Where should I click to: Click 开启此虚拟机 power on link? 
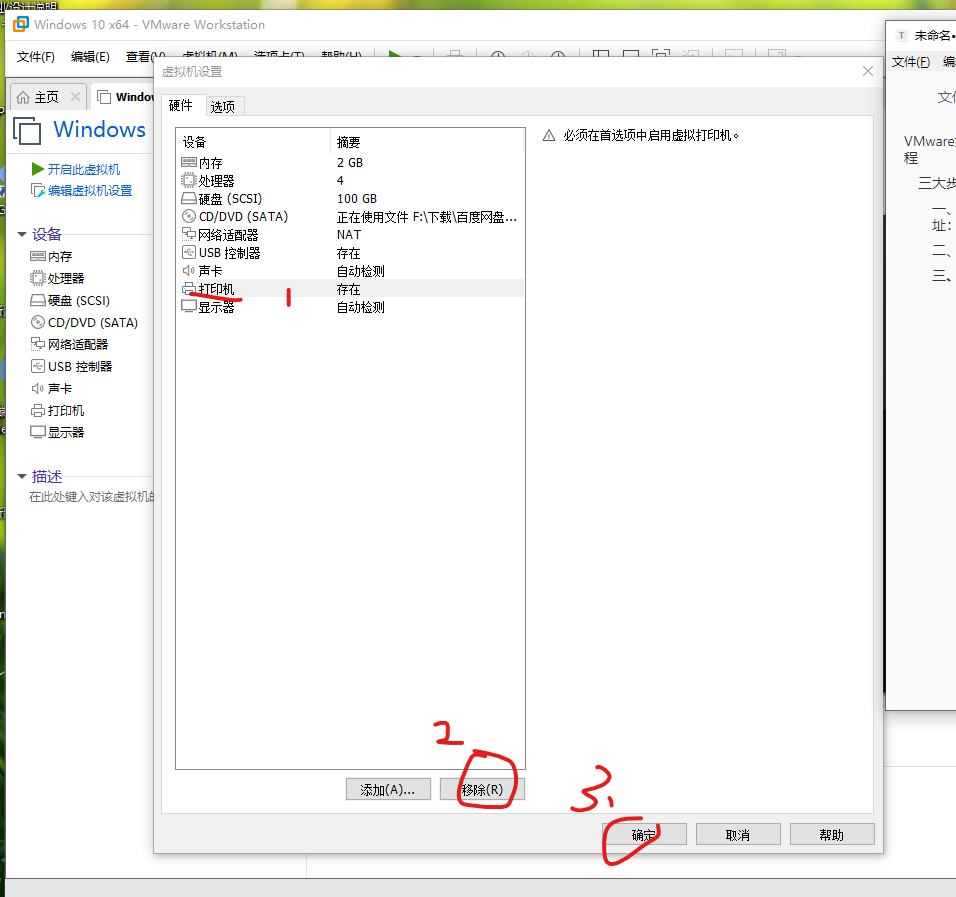click(84, 169)
